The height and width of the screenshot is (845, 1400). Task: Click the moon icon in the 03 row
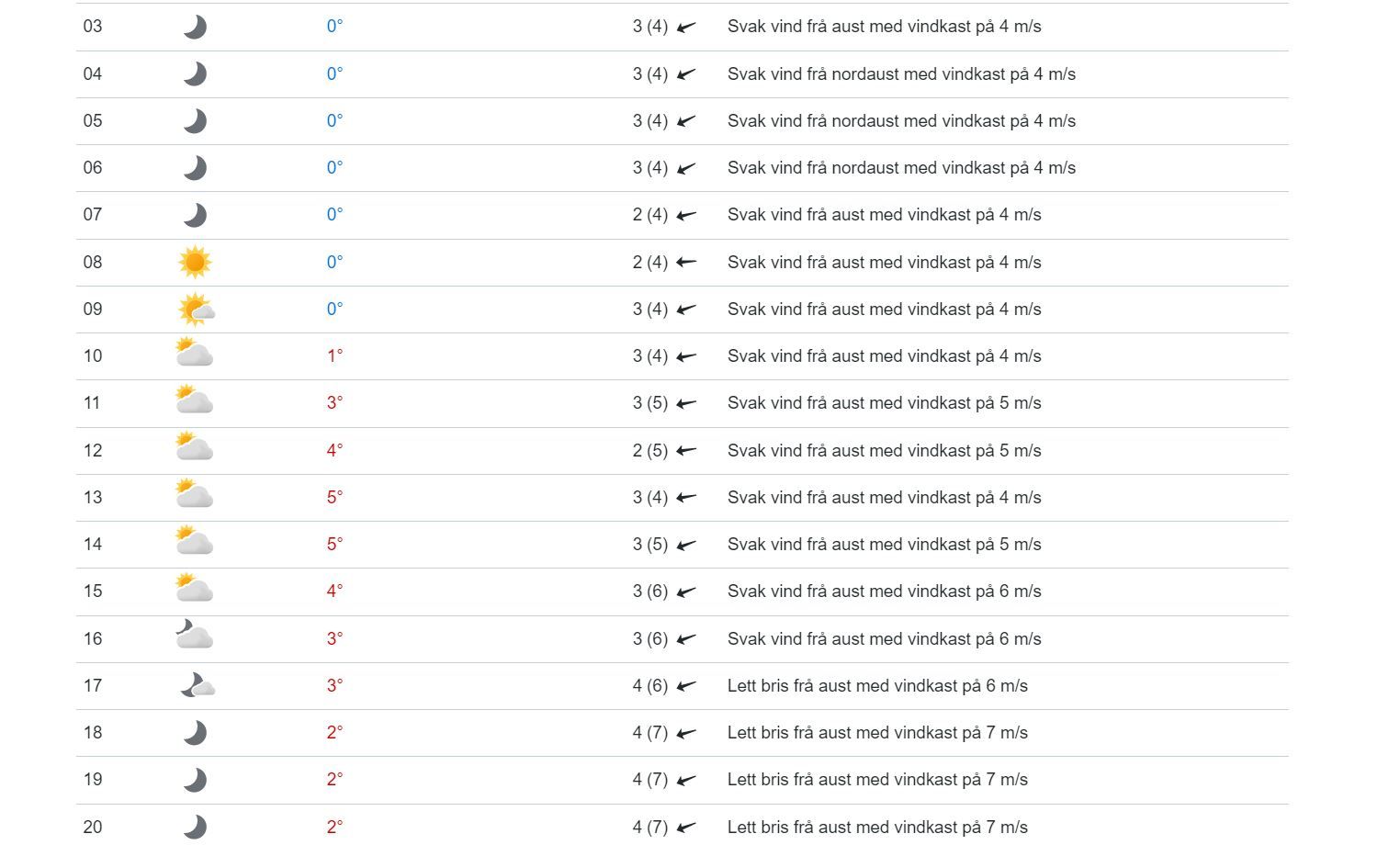point(195,27)
